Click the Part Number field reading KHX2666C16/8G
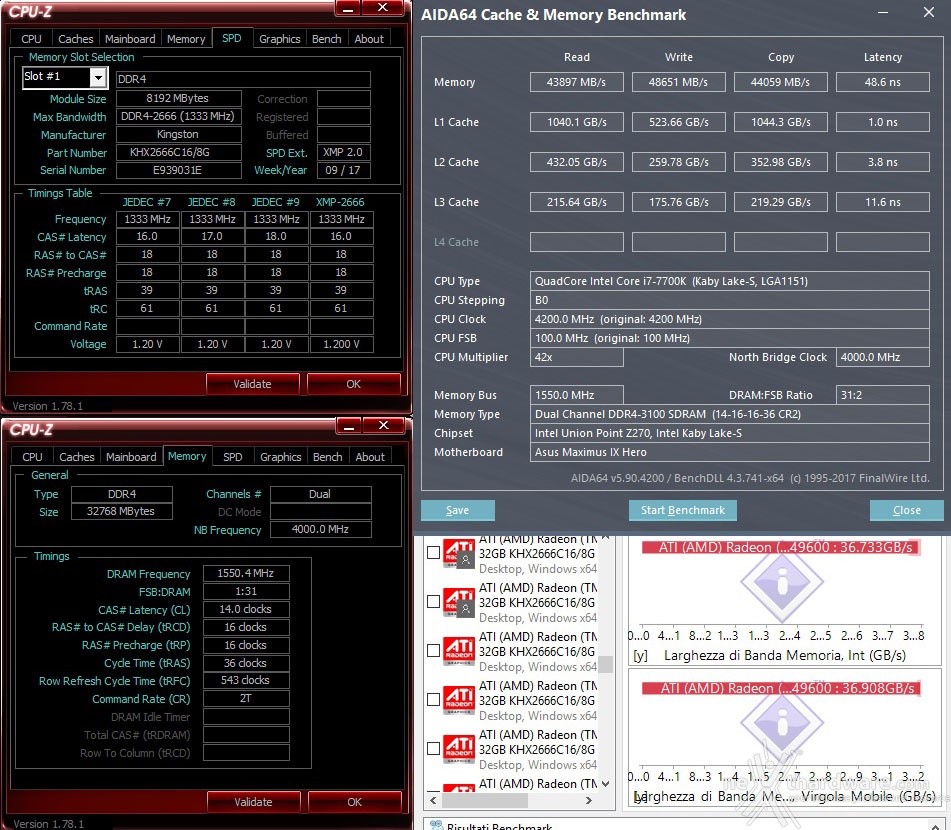 (x=178, y=152)
